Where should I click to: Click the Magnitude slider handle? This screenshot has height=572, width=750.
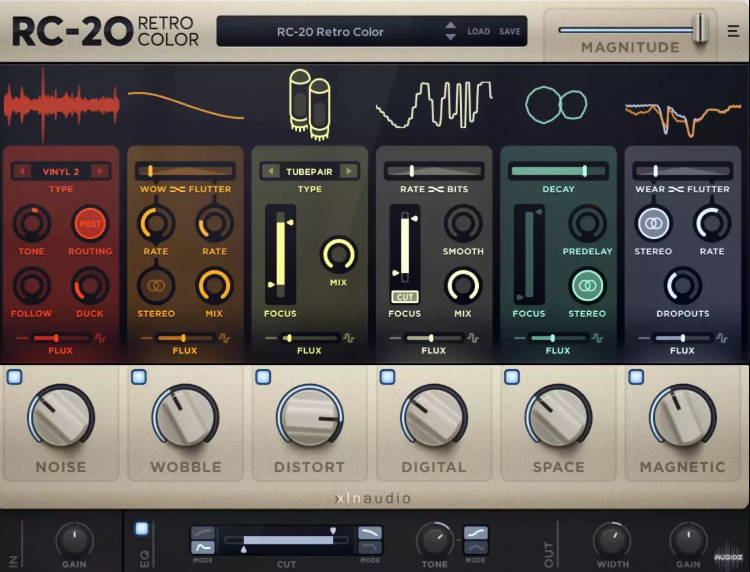701,29
